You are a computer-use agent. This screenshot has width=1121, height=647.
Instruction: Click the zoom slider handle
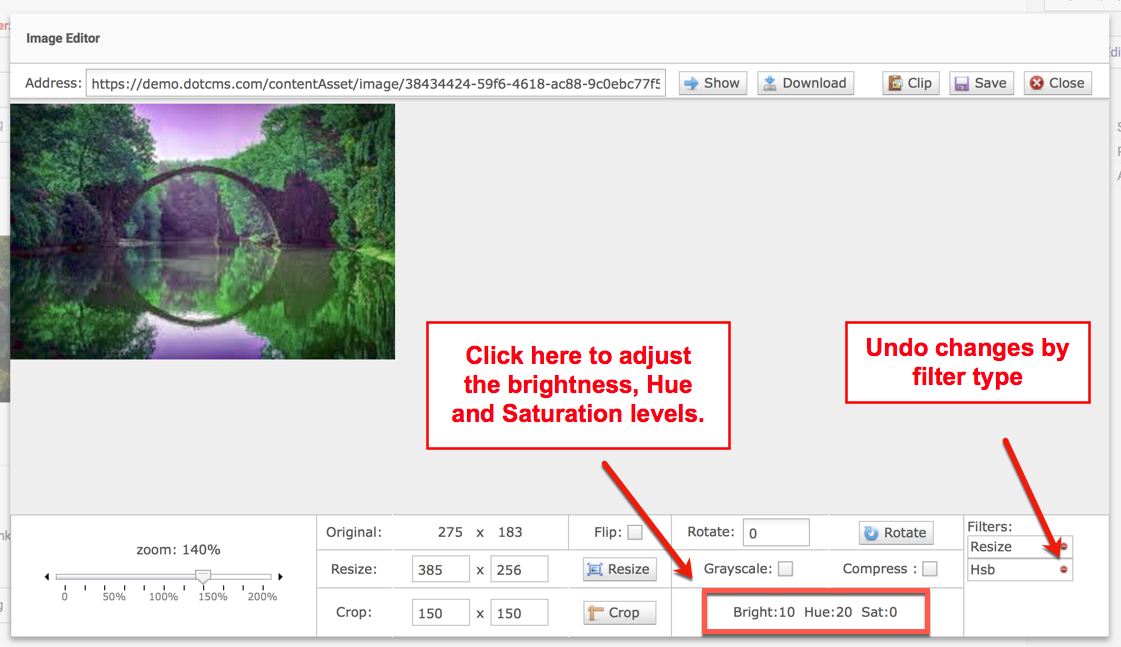203,577
